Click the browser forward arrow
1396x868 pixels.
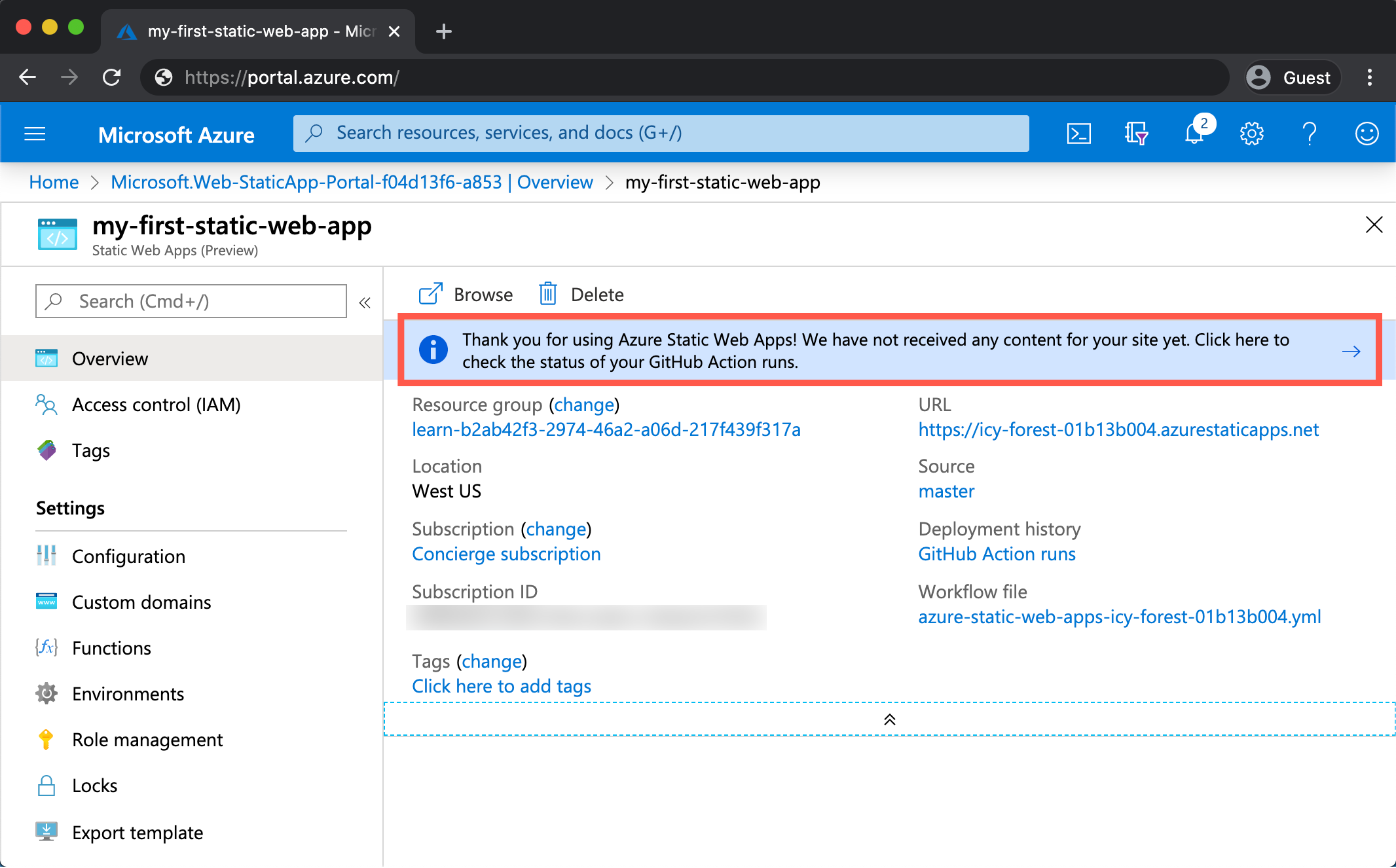[69, 77]
